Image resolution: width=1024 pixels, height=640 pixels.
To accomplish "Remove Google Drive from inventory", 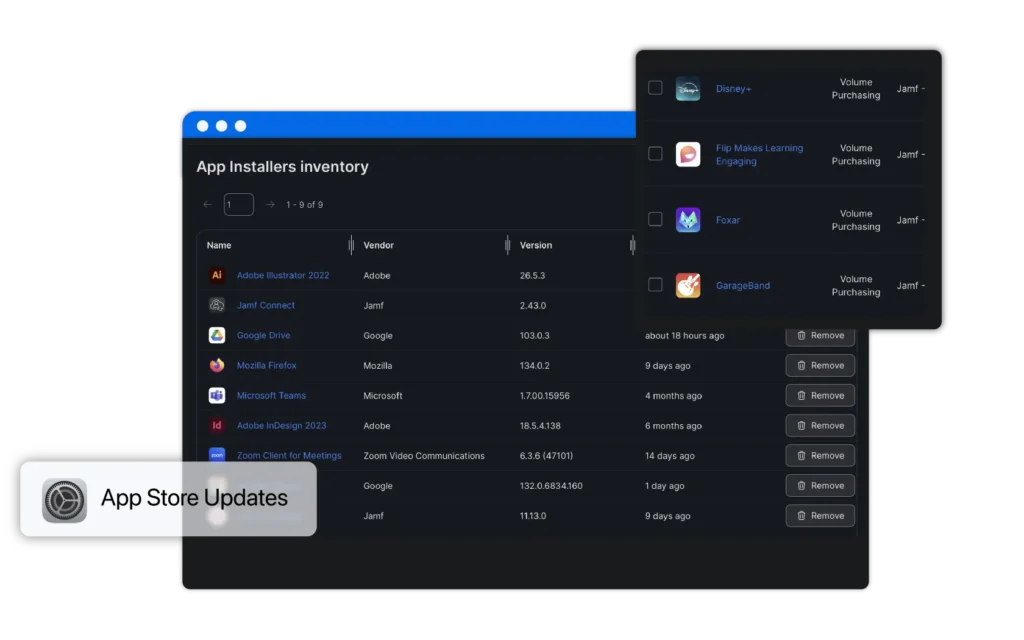I will point(820,336).
